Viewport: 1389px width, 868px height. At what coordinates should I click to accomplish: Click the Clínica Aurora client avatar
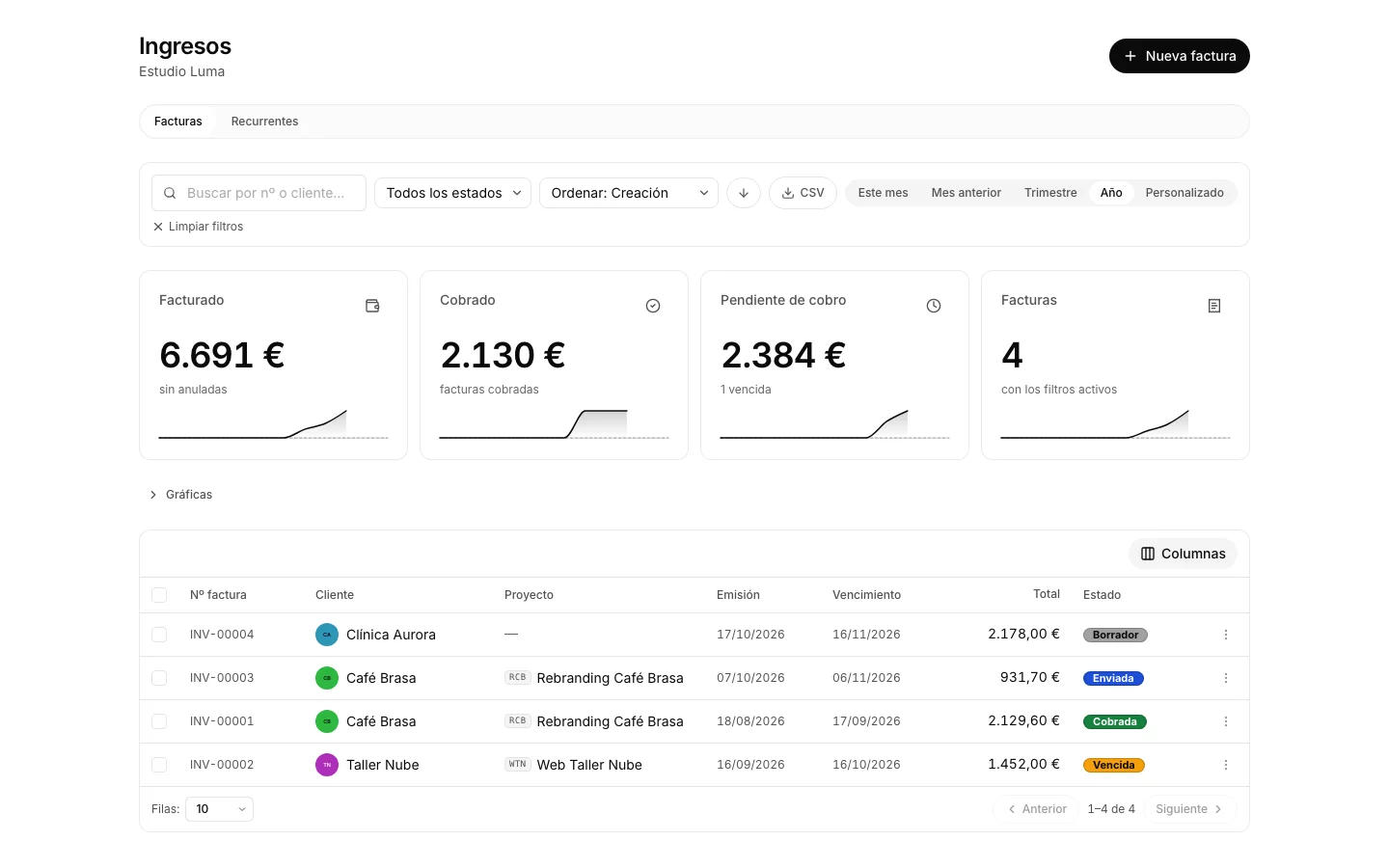tap(327, 635)
